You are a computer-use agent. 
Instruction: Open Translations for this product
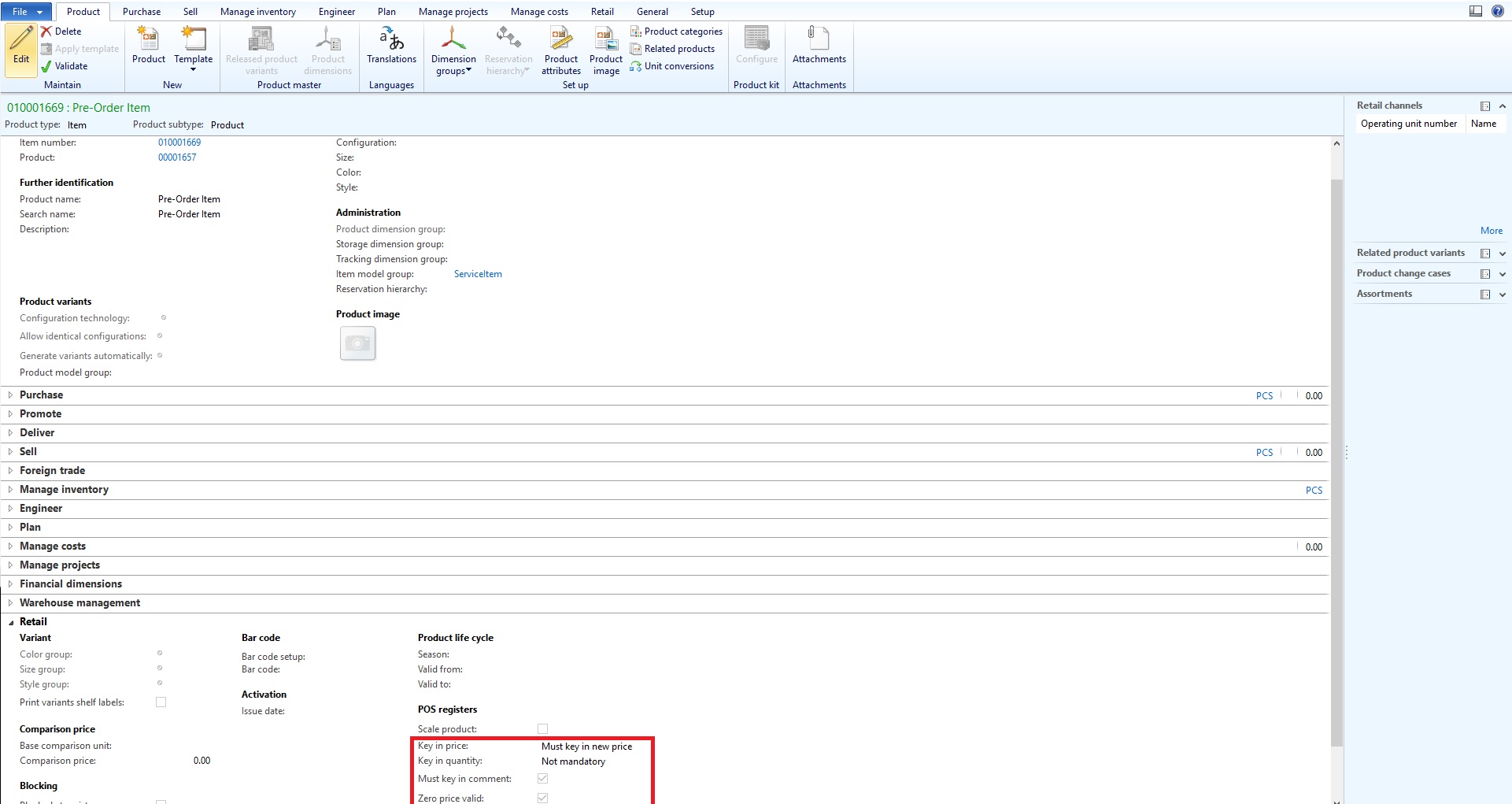click(391, 46)
